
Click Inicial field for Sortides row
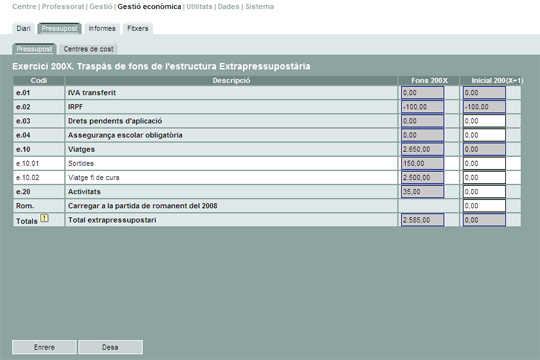(x=484, y=163)
